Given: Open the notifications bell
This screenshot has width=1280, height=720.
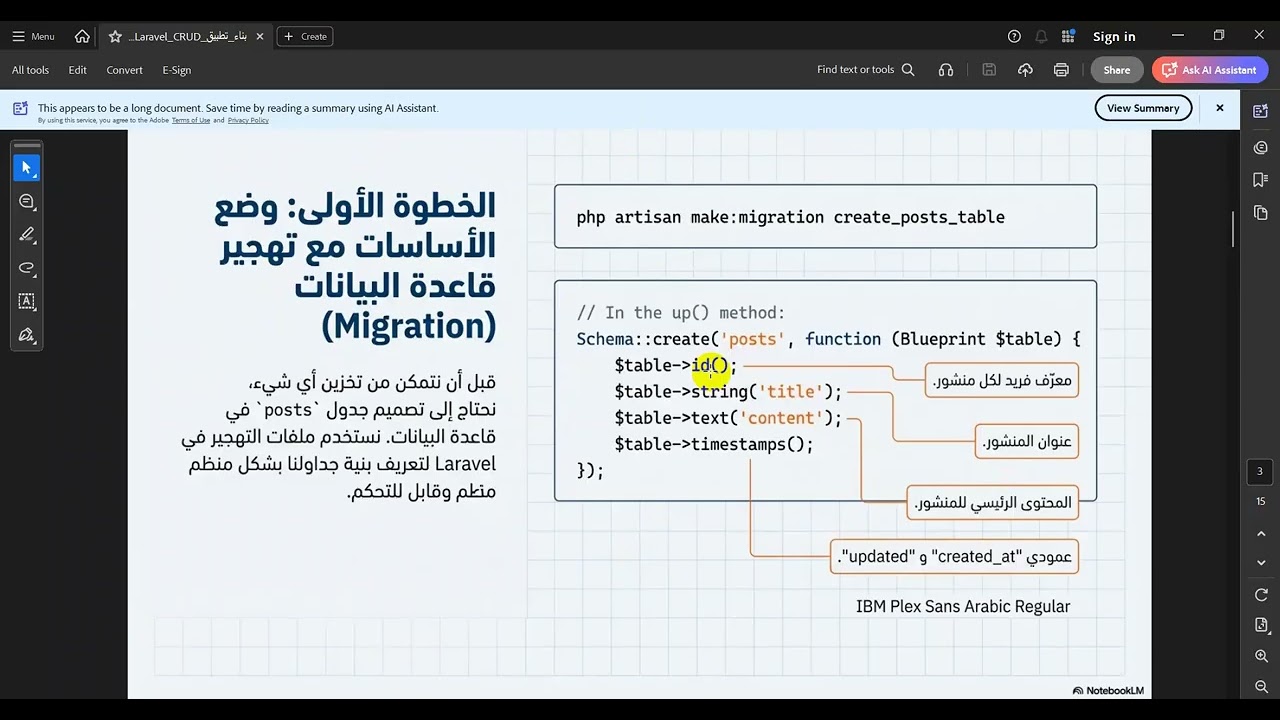Looking at the screenshot, I should 1041,36.
